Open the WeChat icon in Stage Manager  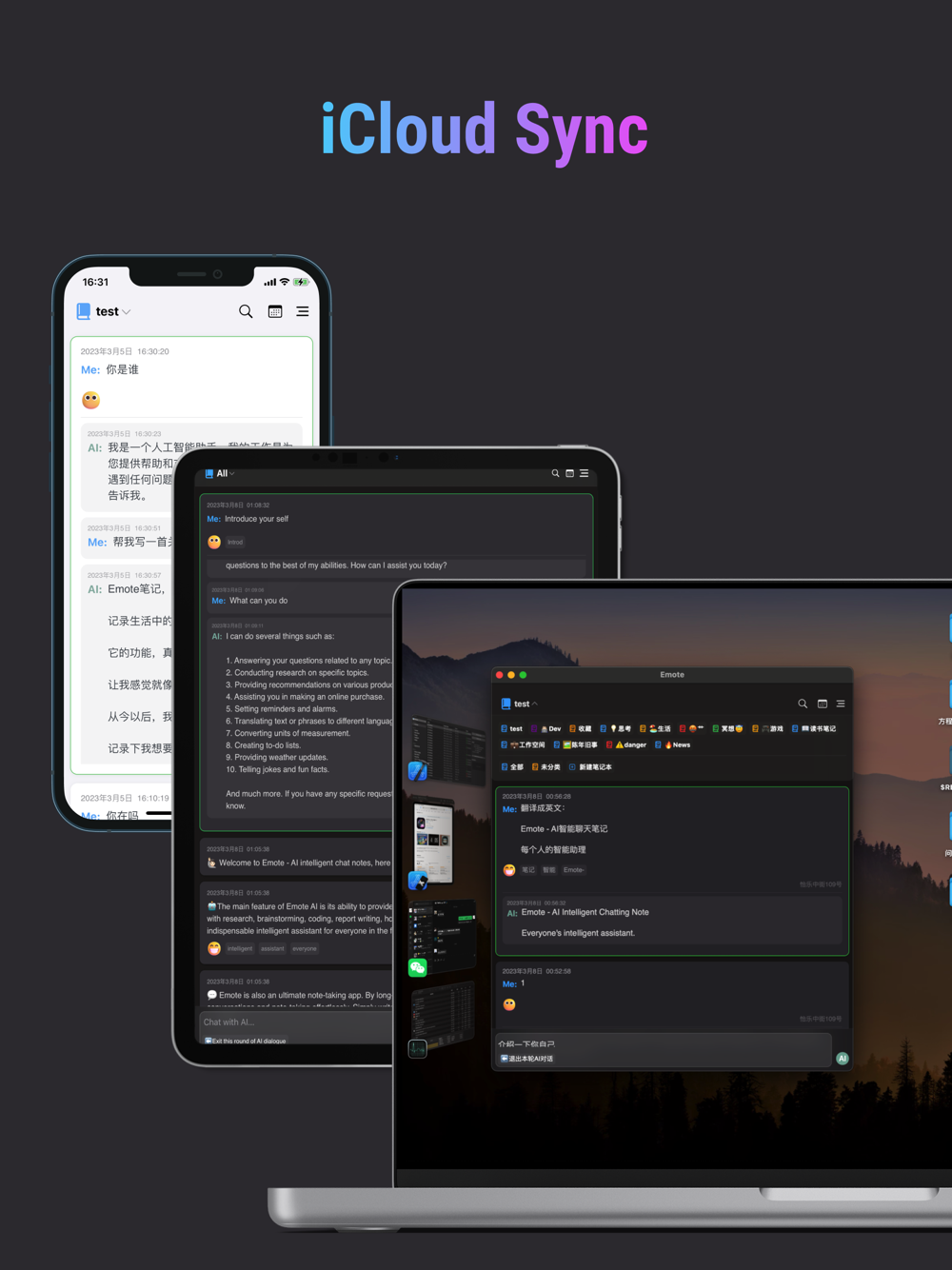418,968
